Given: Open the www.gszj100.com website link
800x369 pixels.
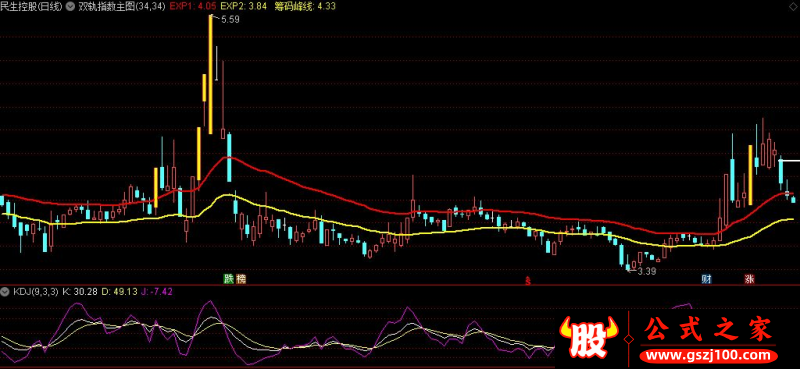Looking at the screenshot, I should click(x=709, y=355).
